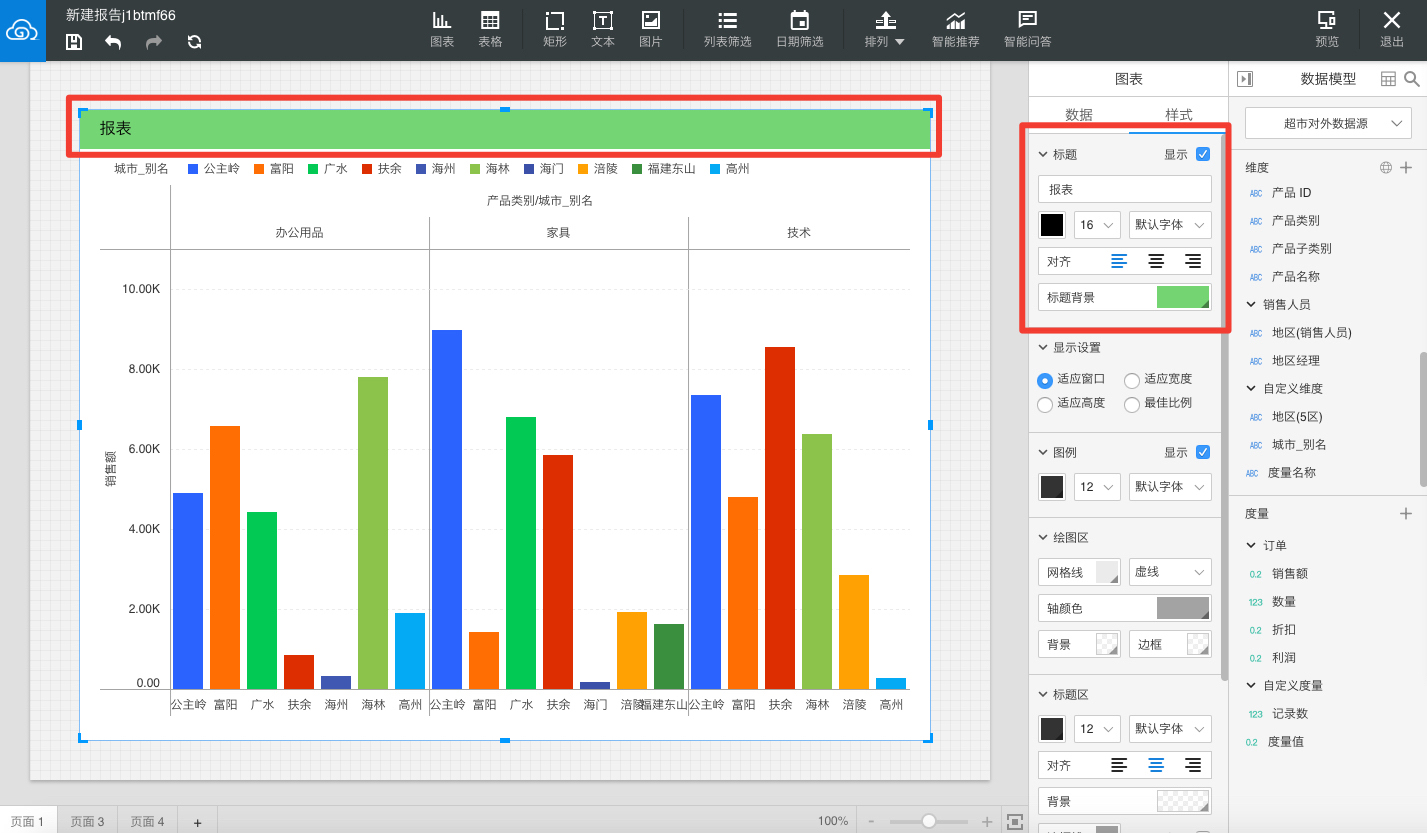The height and width of the screenshot is (833, 1427).
Task: Collapse the 标题 section
Action: point(1044,155)
